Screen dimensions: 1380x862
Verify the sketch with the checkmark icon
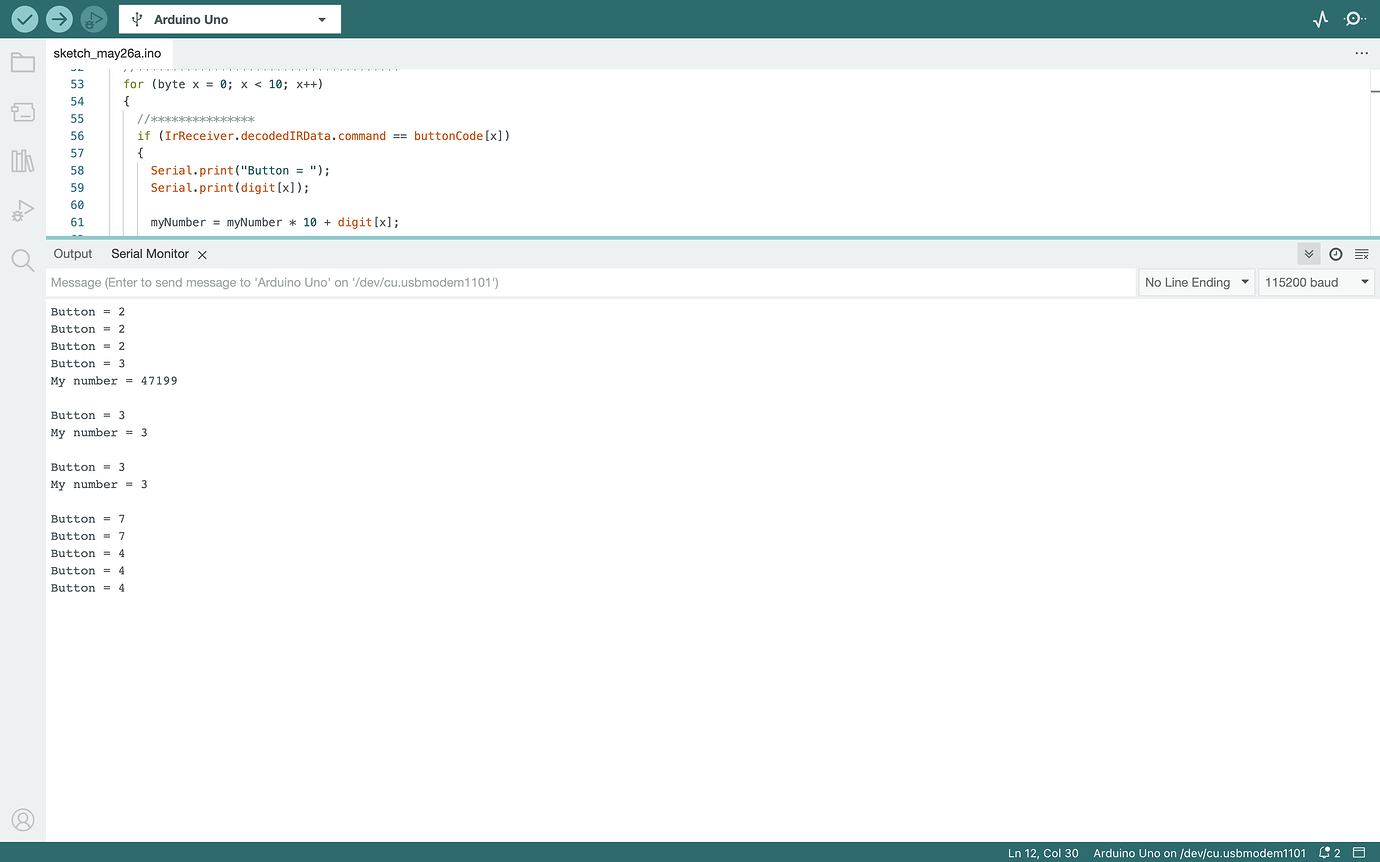(23, 18)
